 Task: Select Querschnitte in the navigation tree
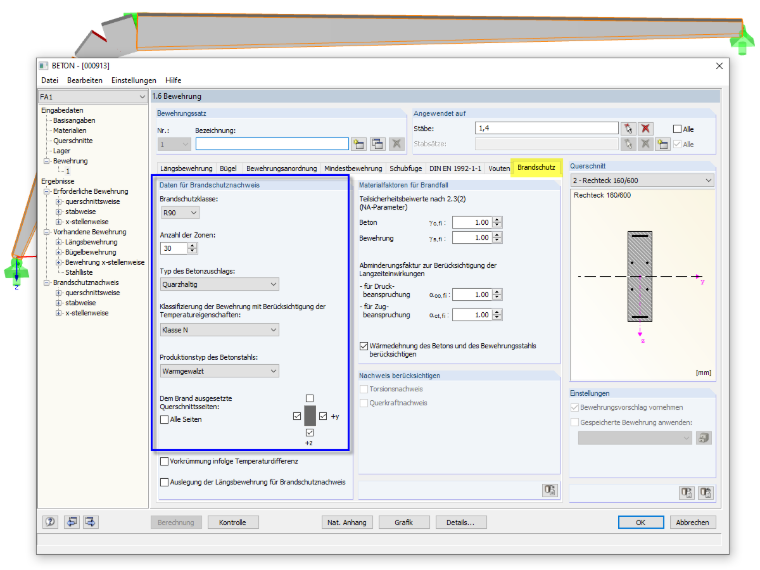(73, 141)
